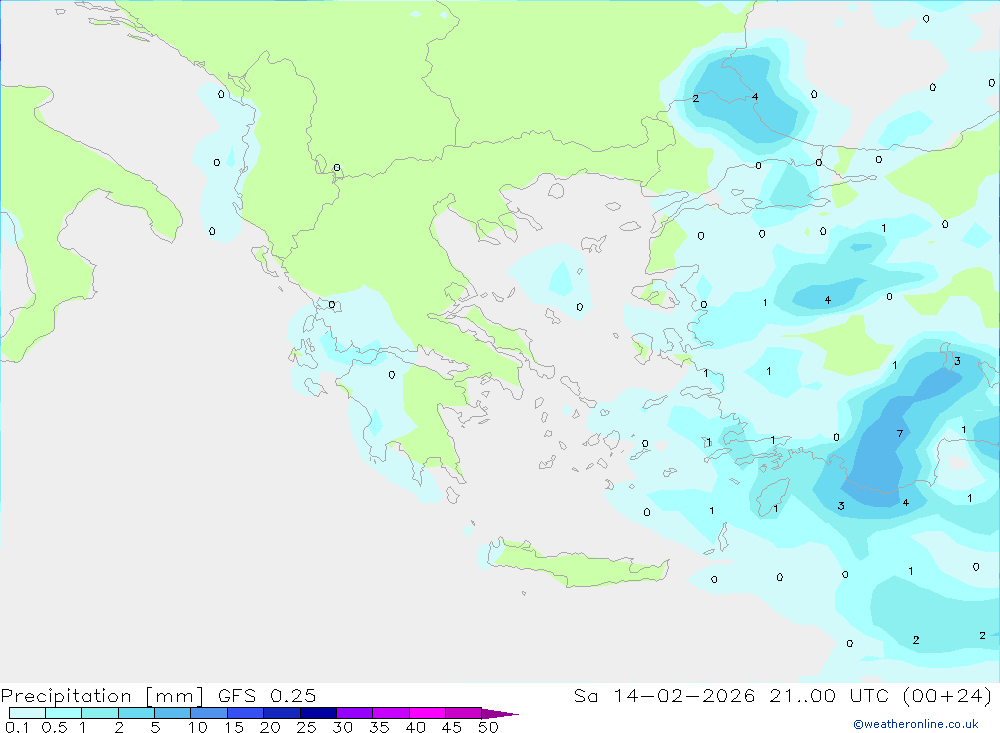
Task: Select the 40–45 mm legend color swatch
Action: (x=427, y=713)
